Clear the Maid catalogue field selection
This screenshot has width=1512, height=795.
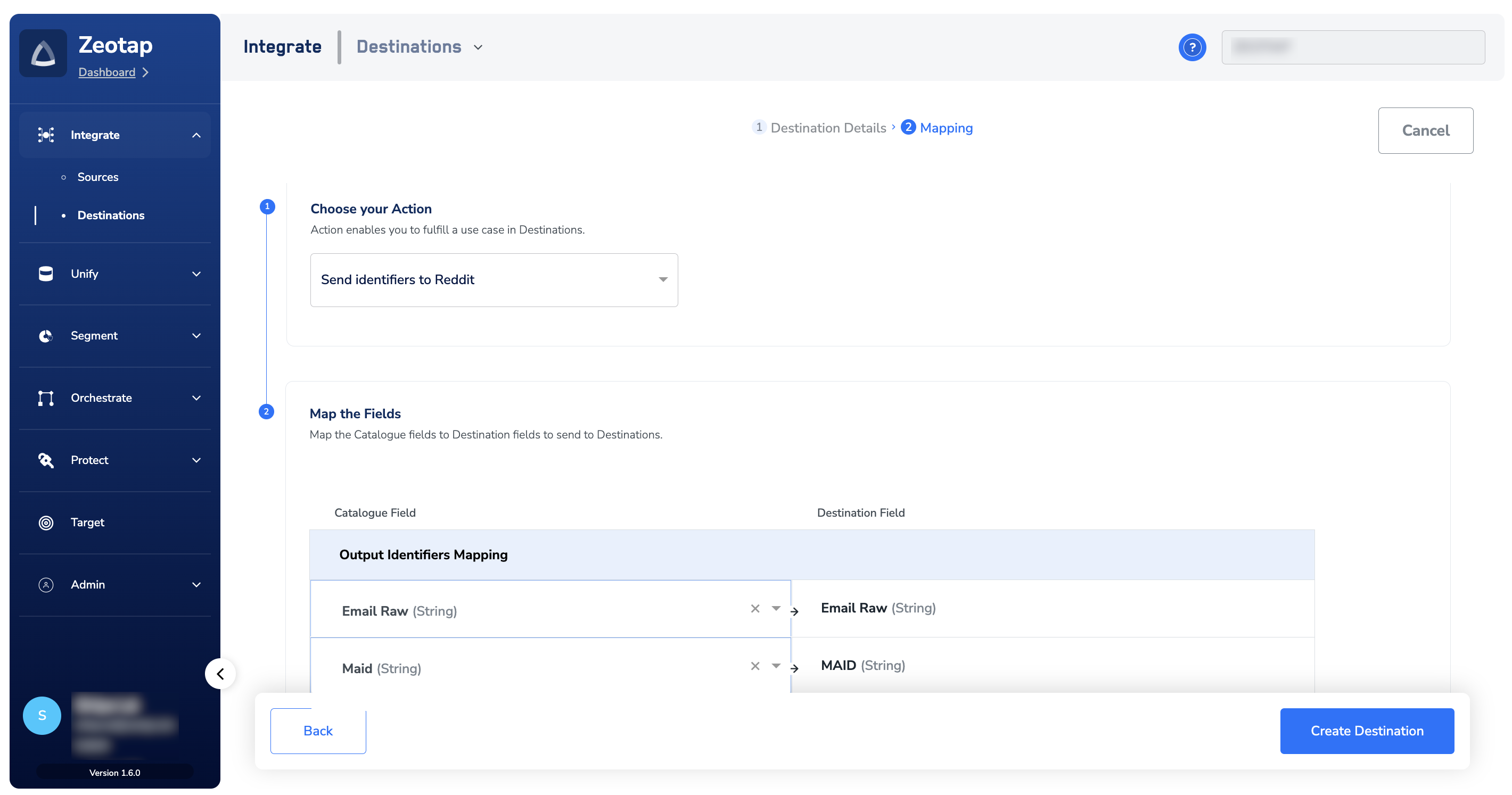[755, 667]
